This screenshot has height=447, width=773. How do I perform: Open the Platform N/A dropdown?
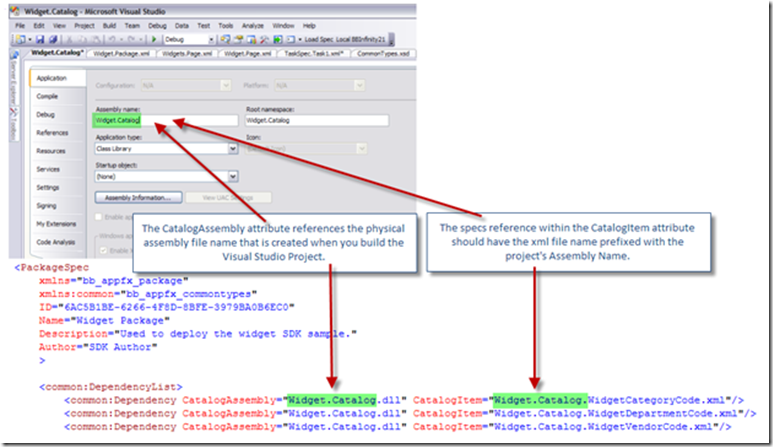point(319,85)
